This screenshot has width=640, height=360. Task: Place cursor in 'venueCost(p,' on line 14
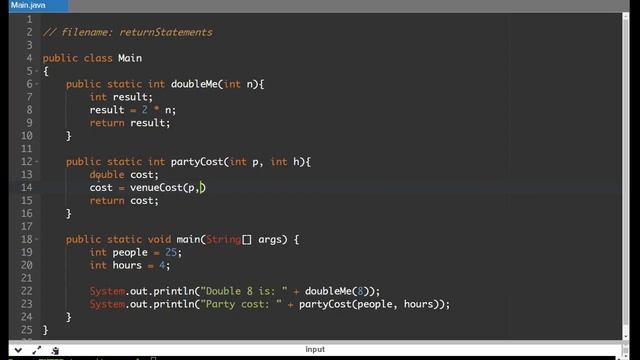coord(164,188)
